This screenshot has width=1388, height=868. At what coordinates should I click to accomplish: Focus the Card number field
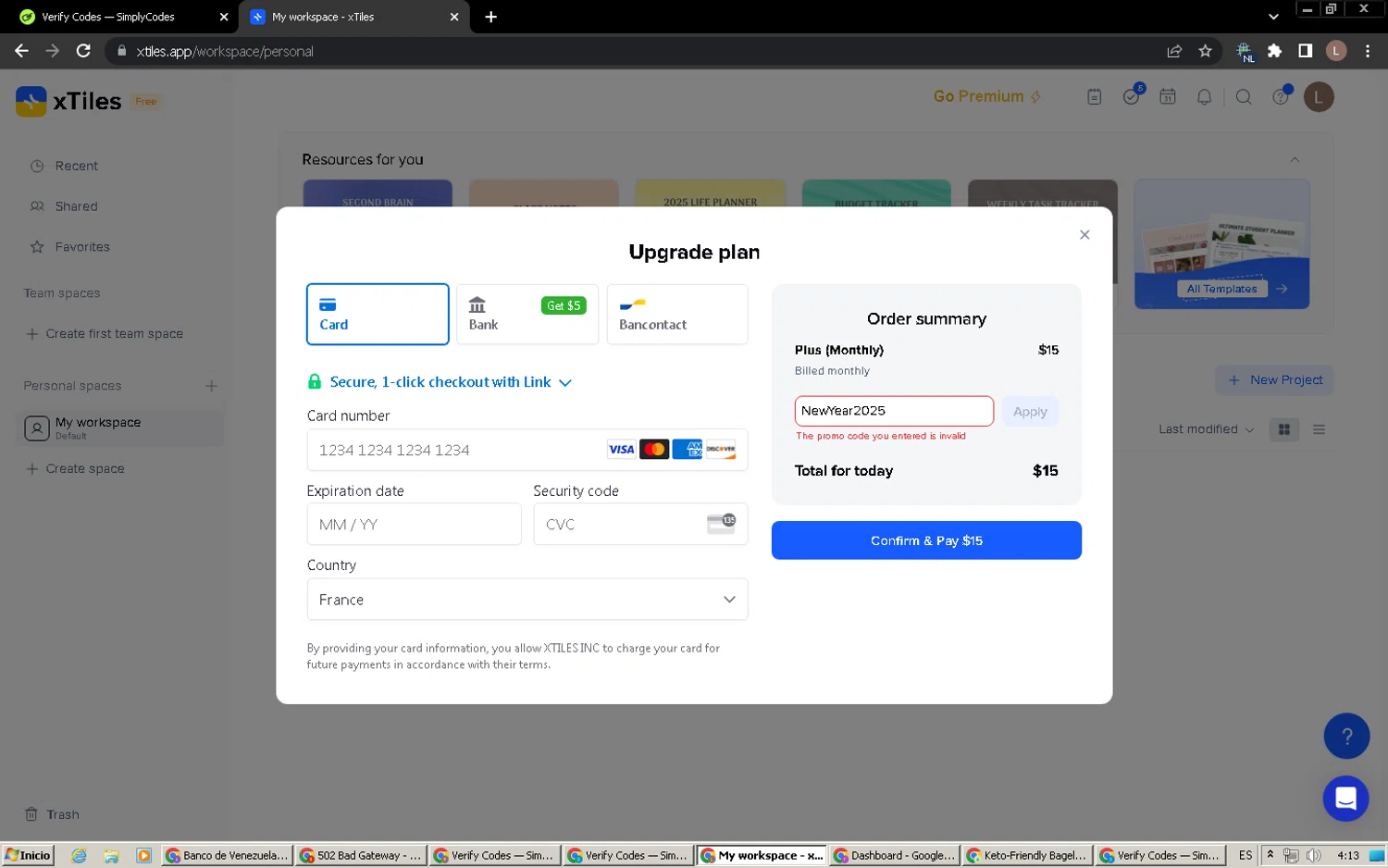(x=527, y=450)
